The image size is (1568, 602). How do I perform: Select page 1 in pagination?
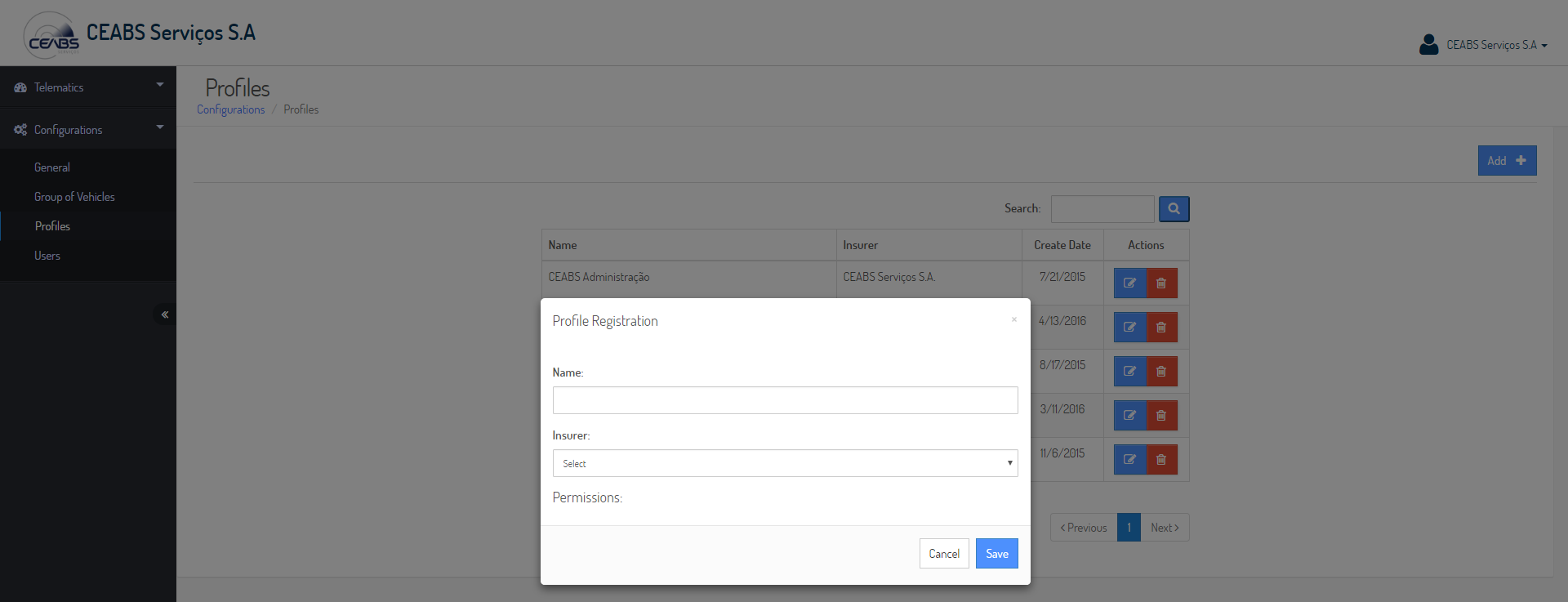click(1129, 528)
